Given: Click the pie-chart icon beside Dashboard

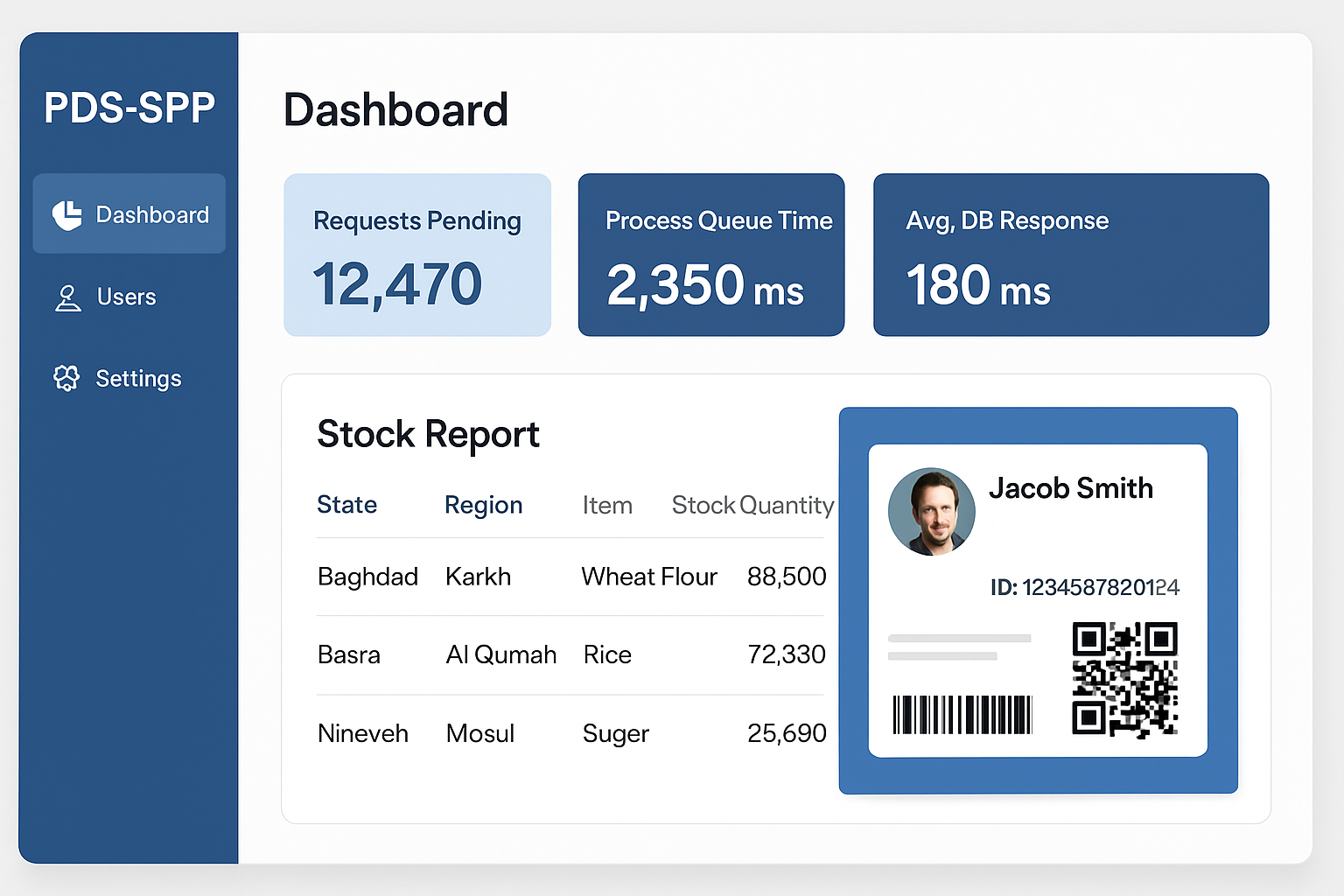Looking at the screenshot, I should point(67,214).
